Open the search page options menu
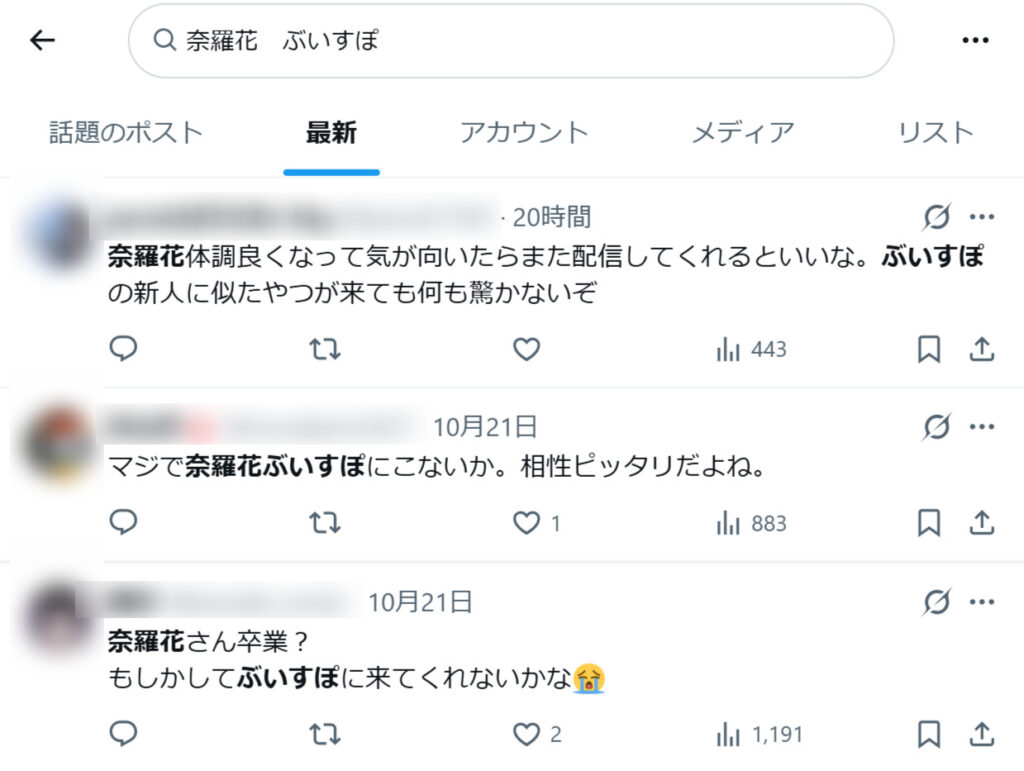This screenshot has height=771, width=1024. [975, 38]
